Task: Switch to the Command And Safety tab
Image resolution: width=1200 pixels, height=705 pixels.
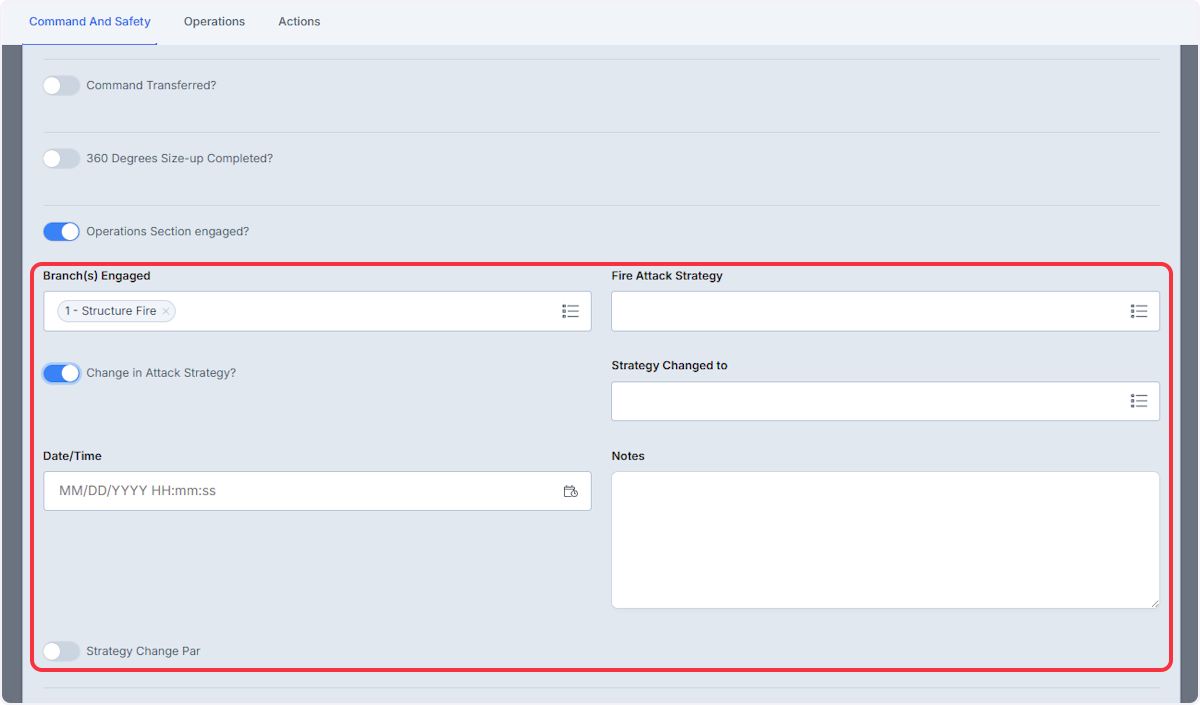Action: pyautogui.click(x=90, y=21)
